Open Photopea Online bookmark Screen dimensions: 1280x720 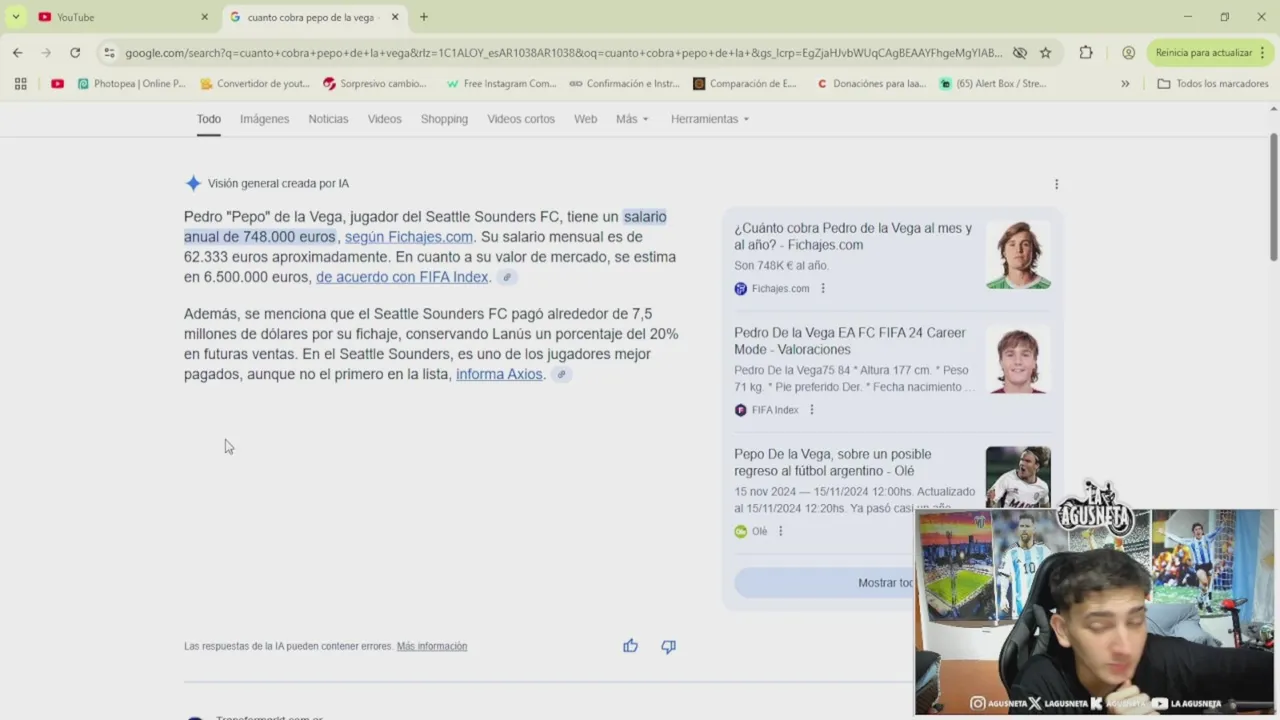pyautogui.click(x=131, y=84)
